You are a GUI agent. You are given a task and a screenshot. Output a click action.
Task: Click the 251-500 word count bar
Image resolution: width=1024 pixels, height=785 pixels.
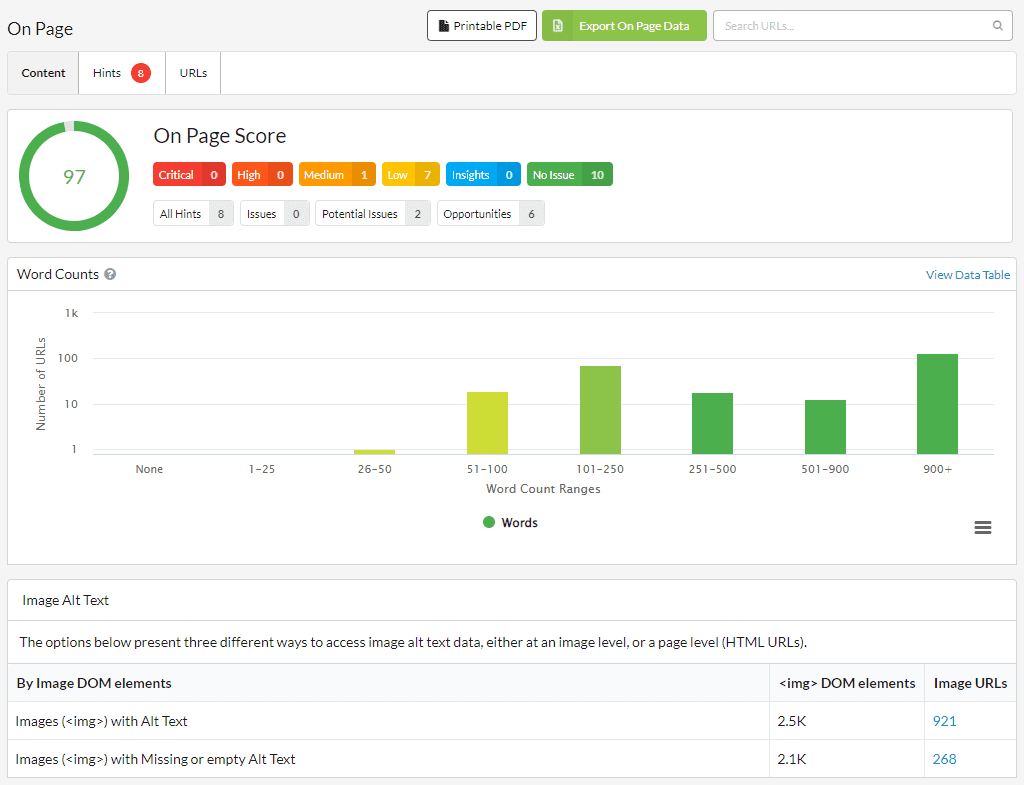[712, 424]
